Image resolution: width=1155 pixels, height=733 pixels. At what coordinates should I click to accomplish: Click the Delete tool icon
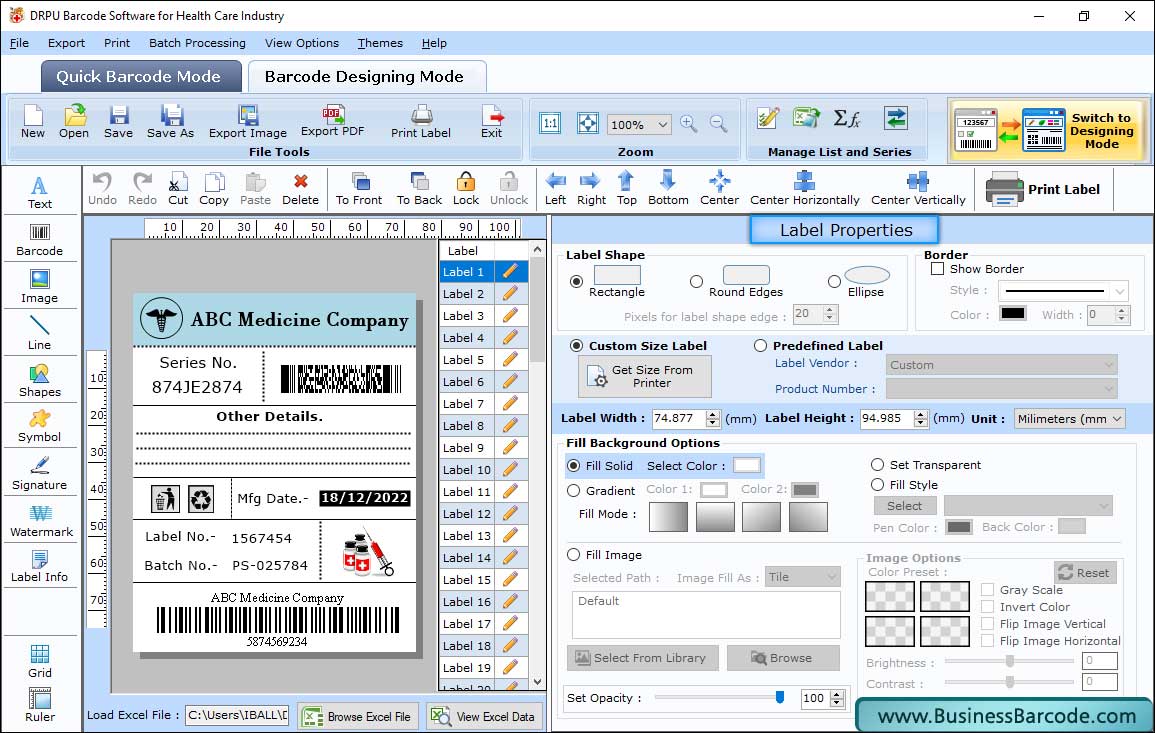(x=301, y=189)
